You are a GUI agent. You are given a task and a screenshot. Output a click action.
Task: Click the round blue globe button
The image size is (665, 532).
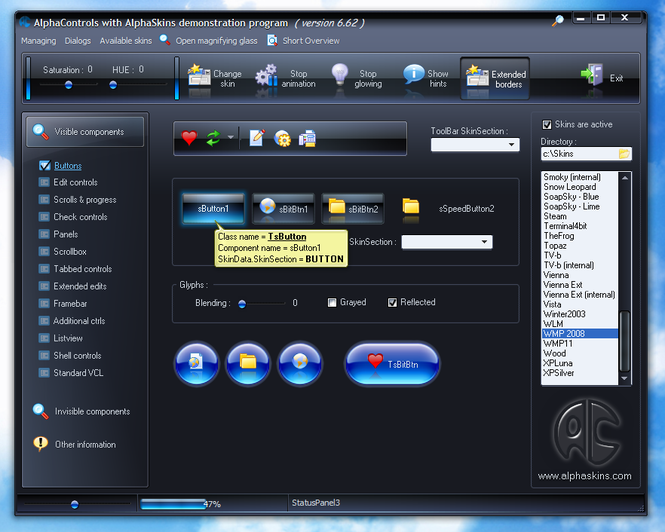point(300,364)
